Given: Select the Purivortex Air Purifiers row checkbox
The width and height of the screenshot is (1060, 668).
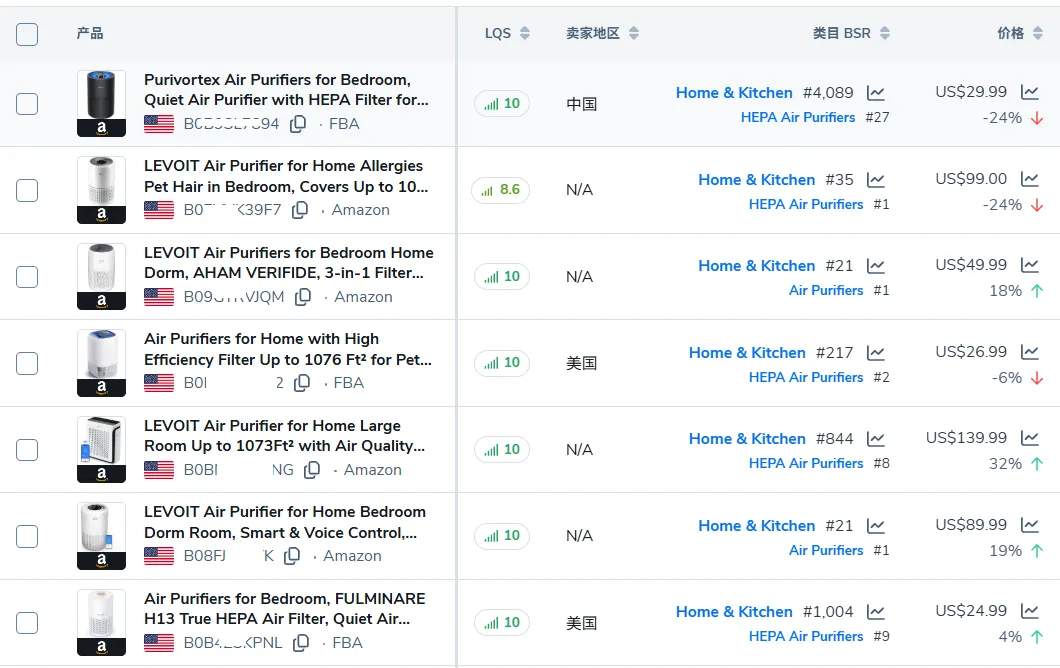Looking at the screenshot, I should click(27, 103).
